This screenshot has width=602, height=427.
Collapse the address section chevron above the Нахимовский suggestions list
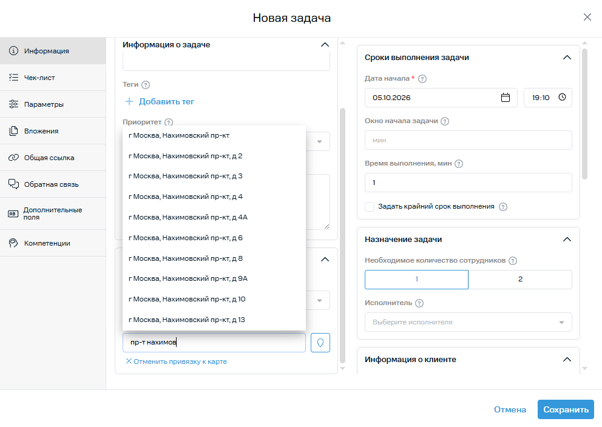(325, 259)
